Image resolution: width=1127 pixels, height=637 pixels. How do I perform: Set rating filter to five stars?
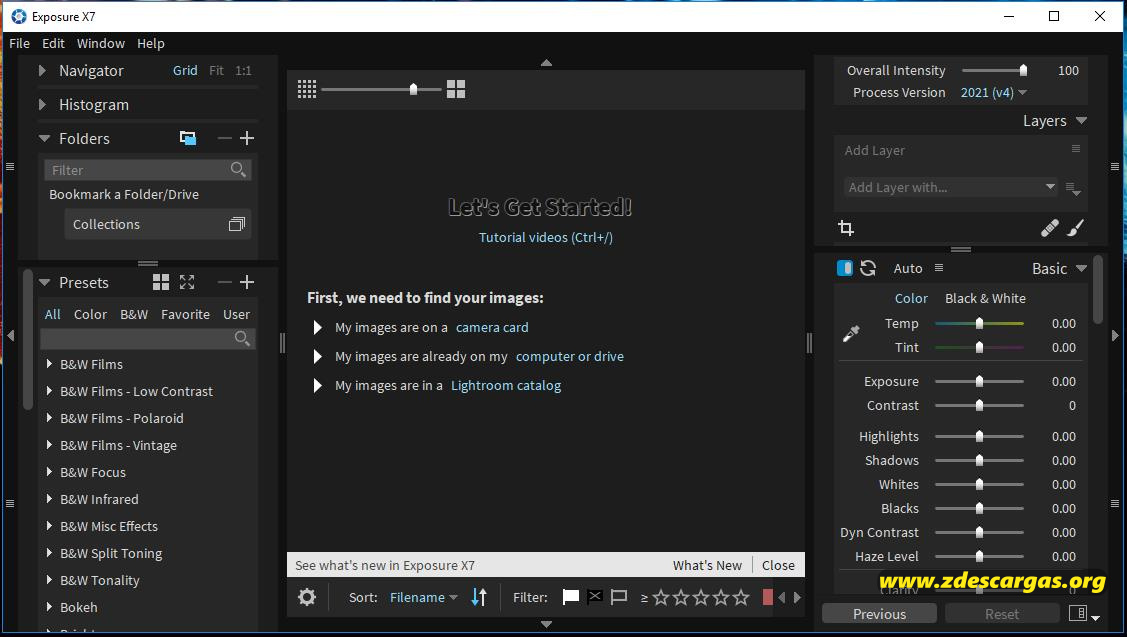pyautogui.click(x=741, y=597)
